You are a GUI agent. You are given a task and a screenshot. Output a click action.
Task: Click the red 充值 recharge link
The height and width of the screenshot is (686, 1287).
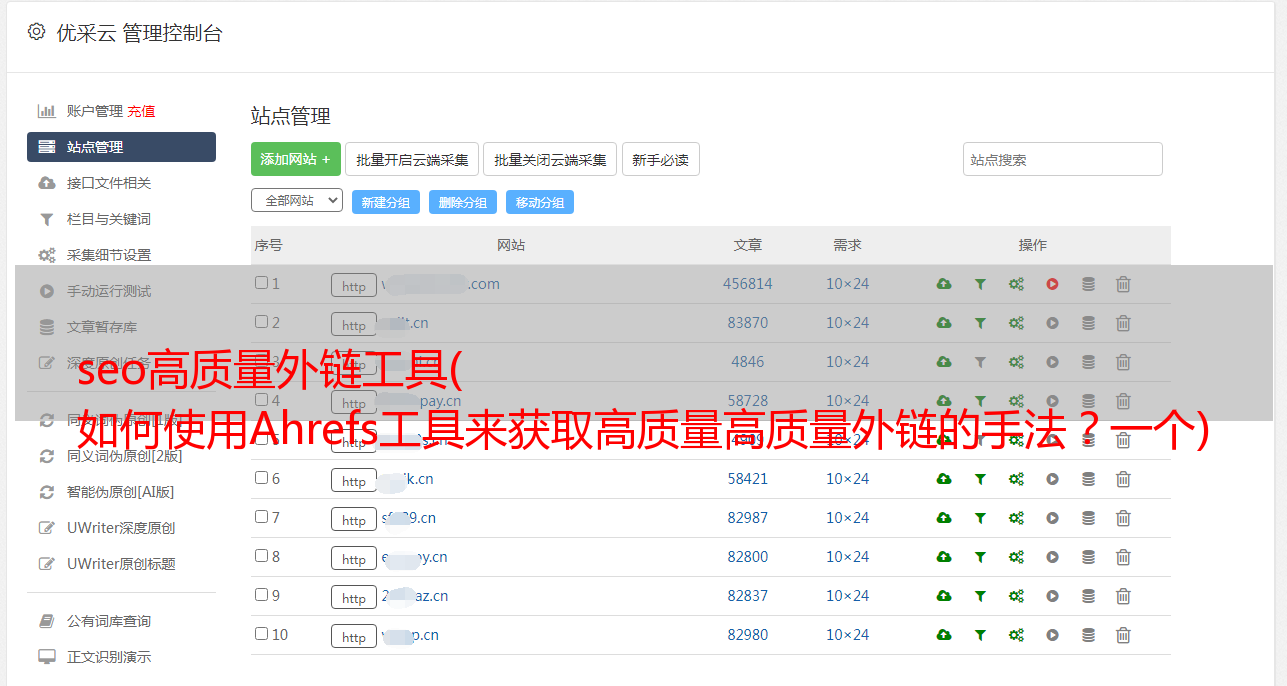141,111
